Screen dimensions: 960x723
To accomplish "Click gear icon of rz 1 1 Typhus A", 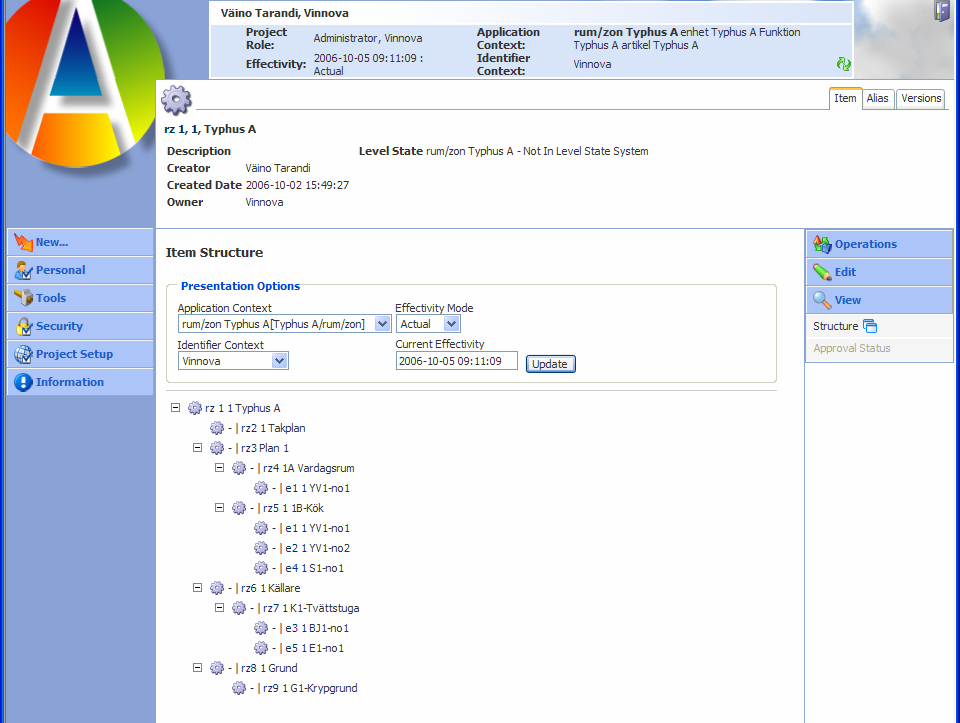I will point(195,408).
